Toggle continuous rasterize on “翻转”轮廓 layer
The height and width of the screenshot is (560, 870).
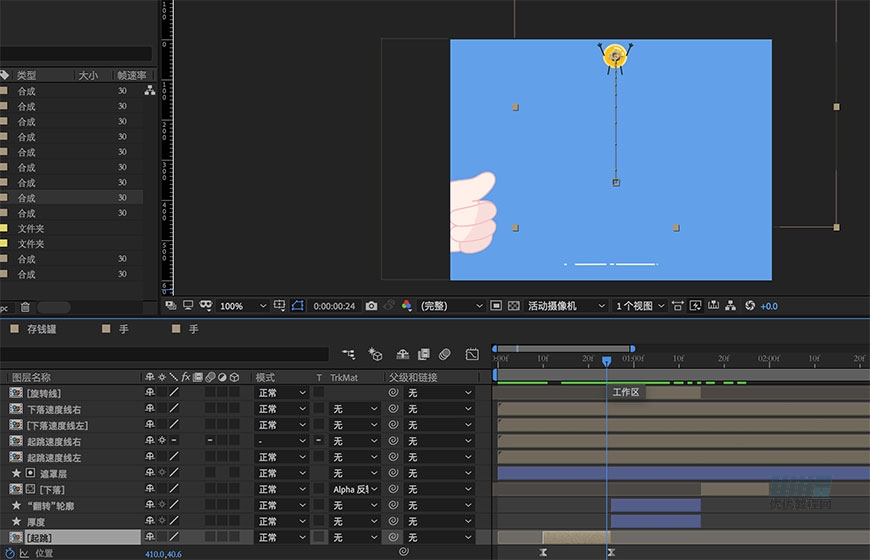(161, 504)
